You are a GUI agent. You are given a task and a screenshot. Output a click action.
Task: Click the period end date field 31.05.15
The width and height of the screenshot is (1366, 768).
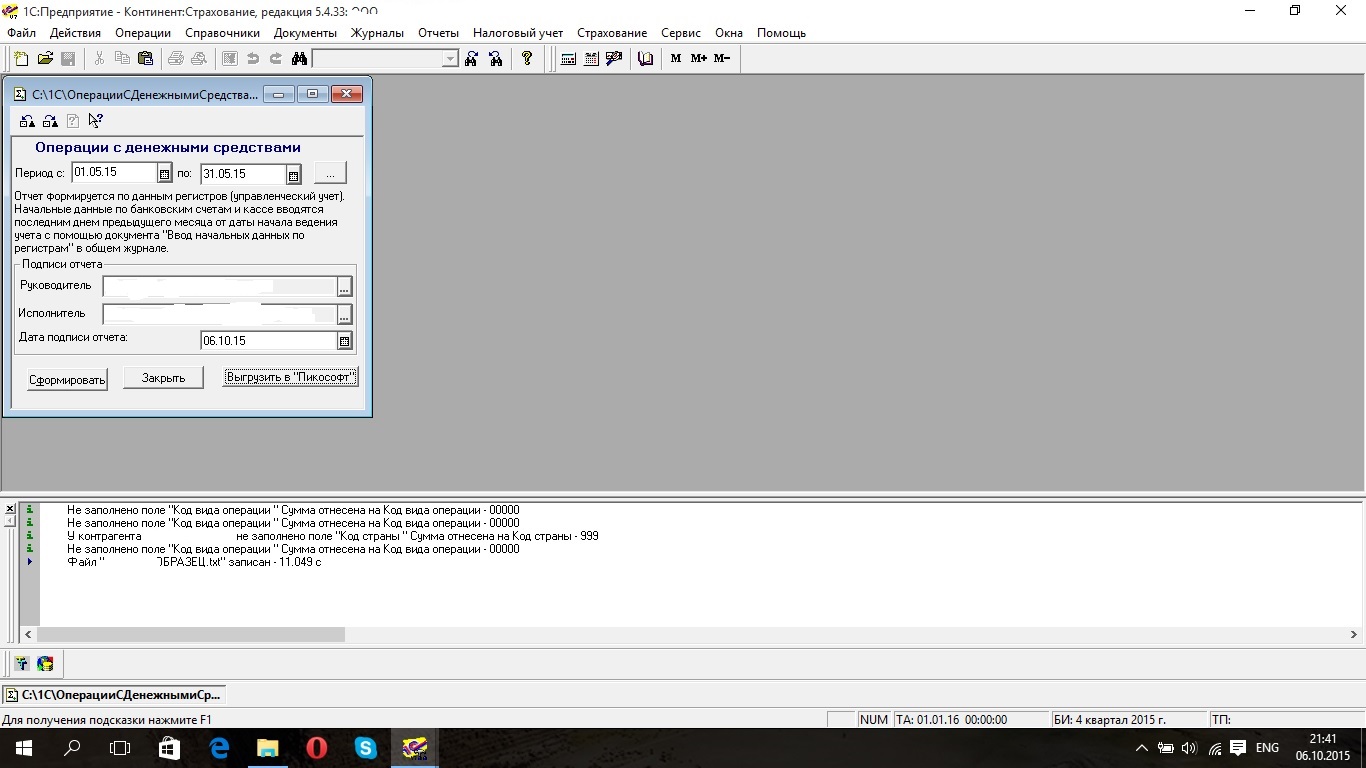pos(244,174)
